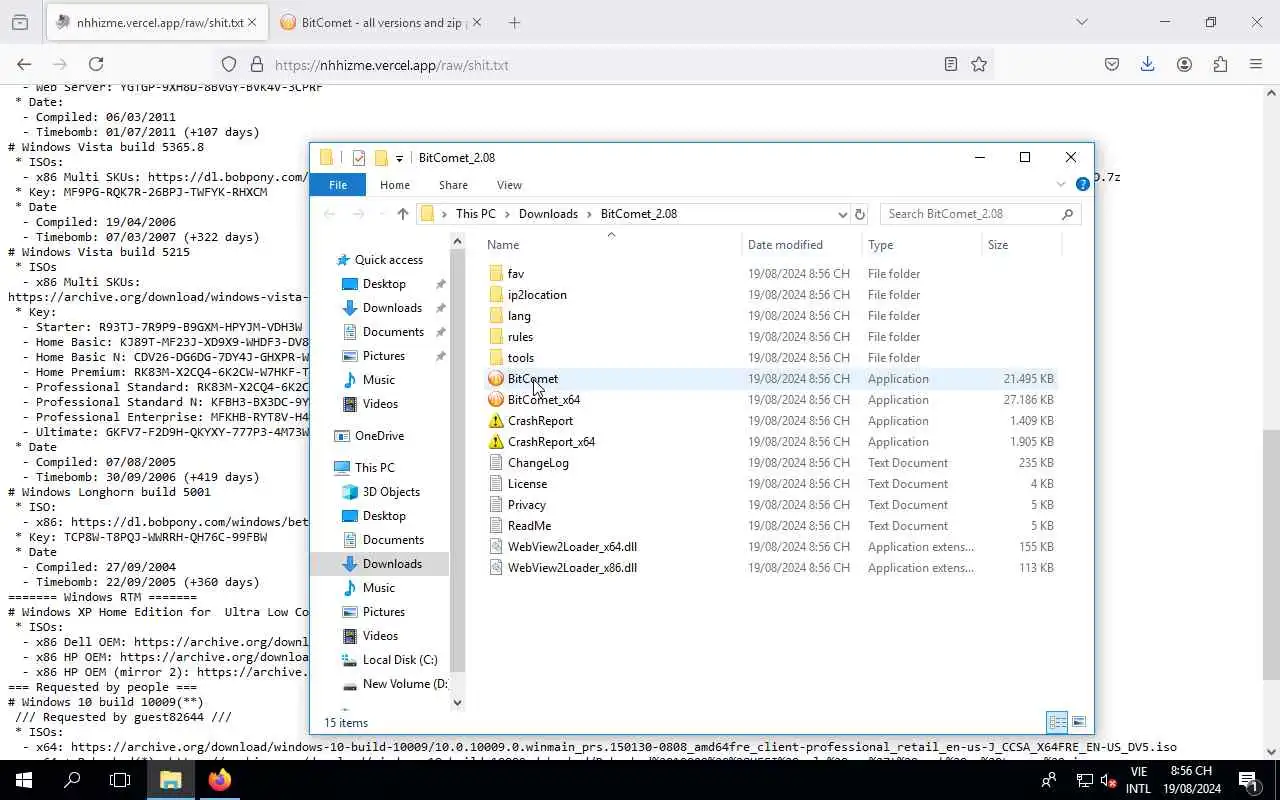Select the ReadMe text file
This screenshot has height=800, width=1280.
[529, 526]
